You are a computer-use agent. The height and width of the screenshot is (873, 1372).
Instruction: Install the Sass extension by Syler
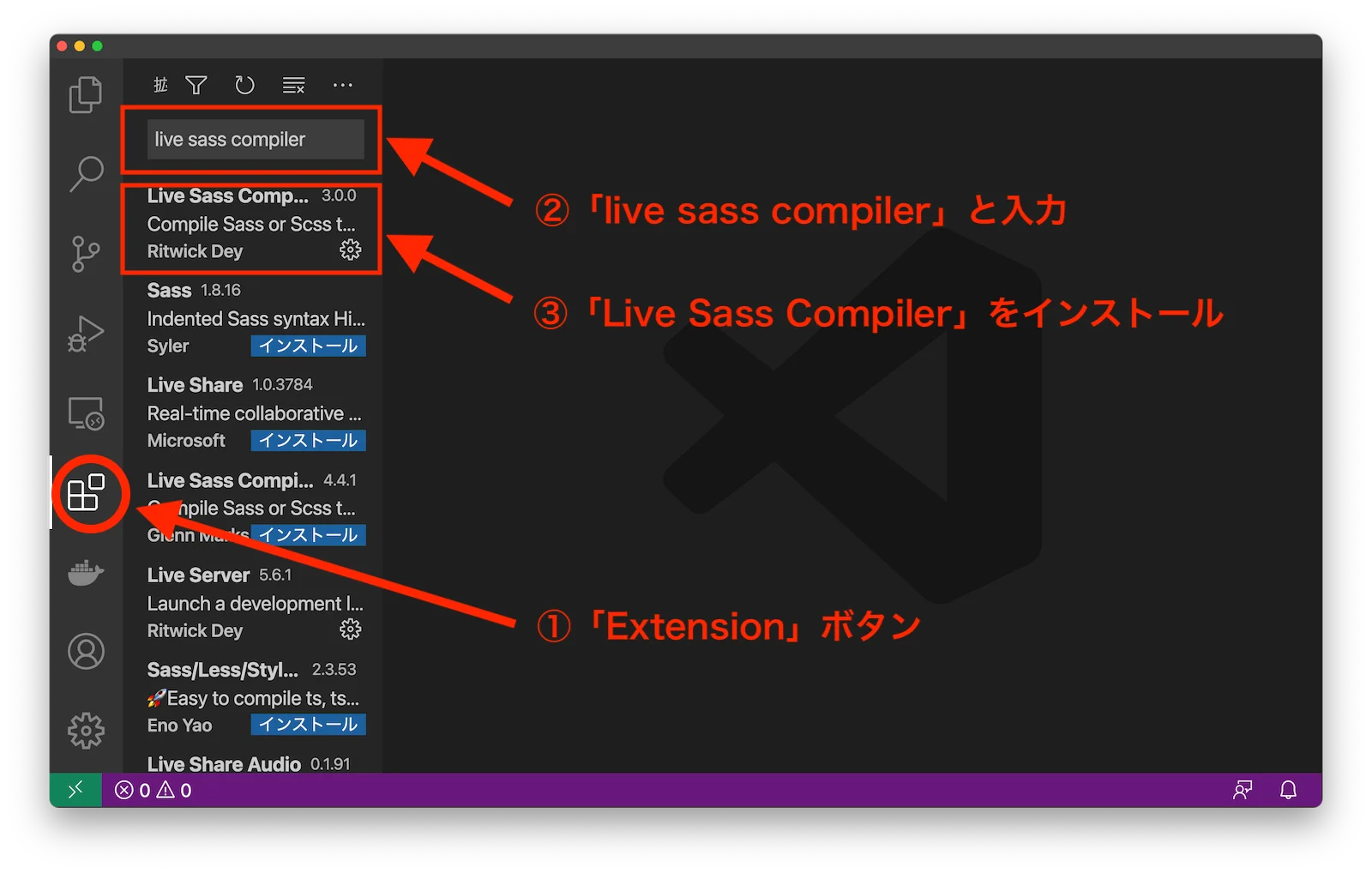(308, 346)
